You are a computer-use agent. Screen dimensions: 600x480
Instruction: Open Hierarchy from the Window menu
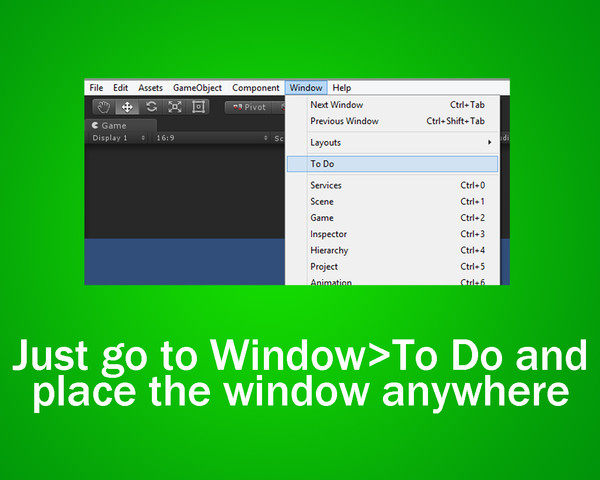tap(393, 250)
